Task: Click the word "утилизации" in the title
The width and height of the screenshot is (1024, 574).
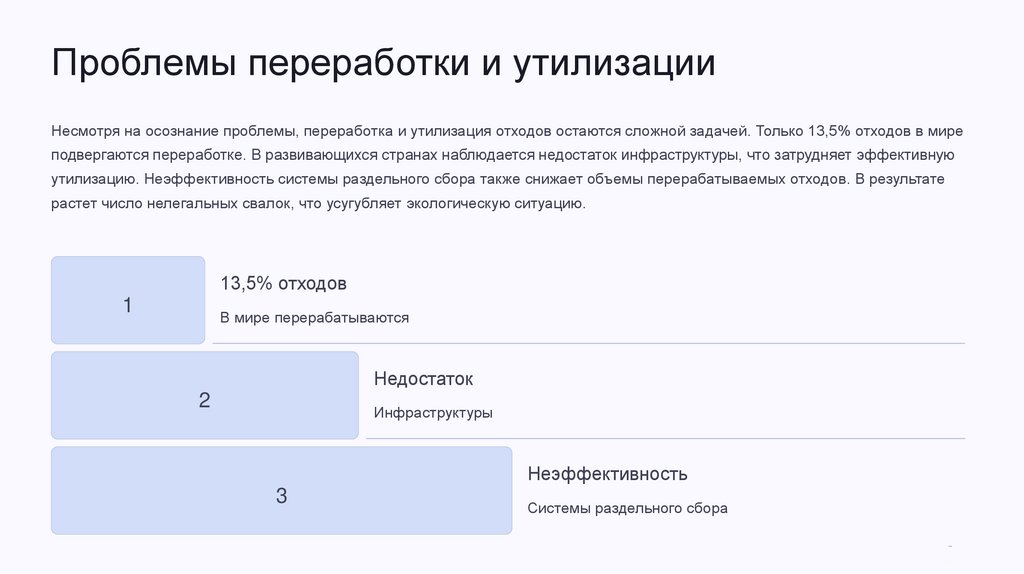Action: (x=615, y=63)
